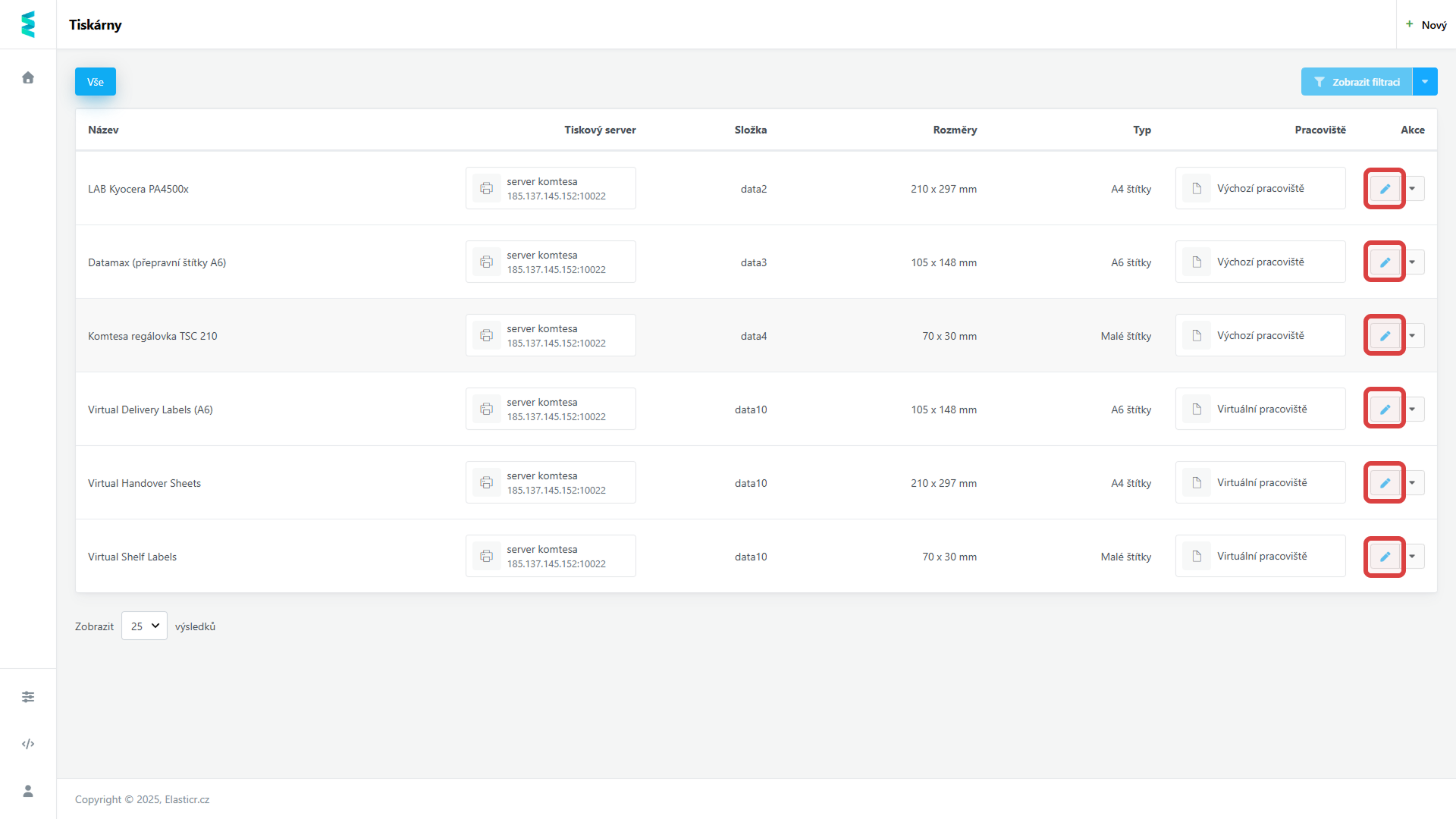Sort by the Název column header
Screen dimensions: 1456x819
pos(103,130)
